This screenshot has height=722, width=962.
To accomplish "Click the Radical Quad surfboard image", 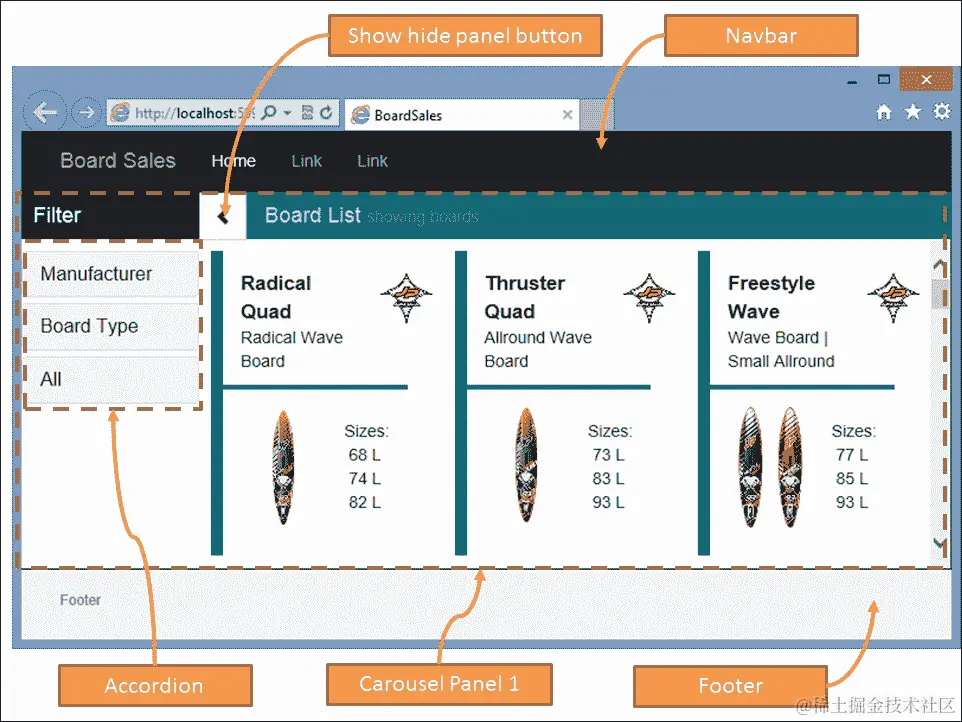I will click(283, 467).
